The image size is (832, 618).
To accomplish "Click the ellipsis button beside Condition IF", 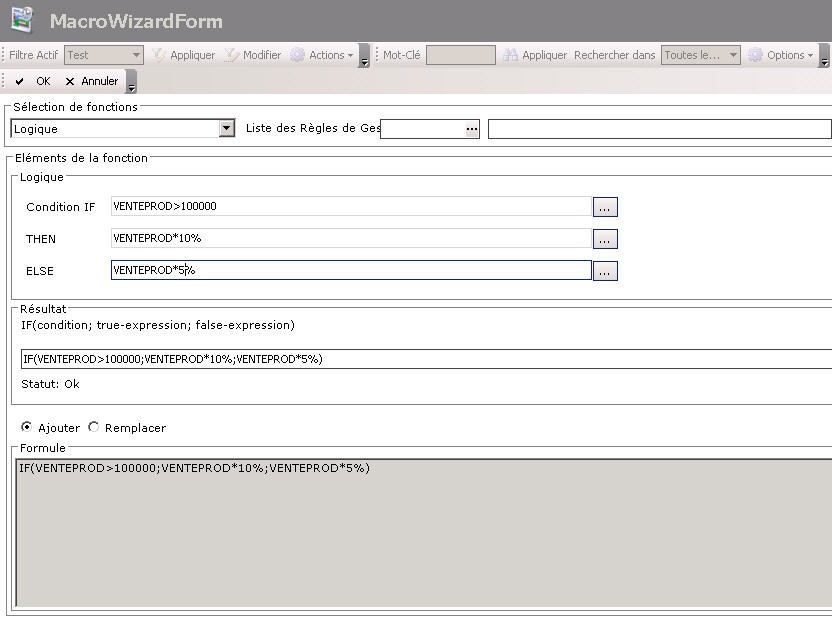I will 605,207.
